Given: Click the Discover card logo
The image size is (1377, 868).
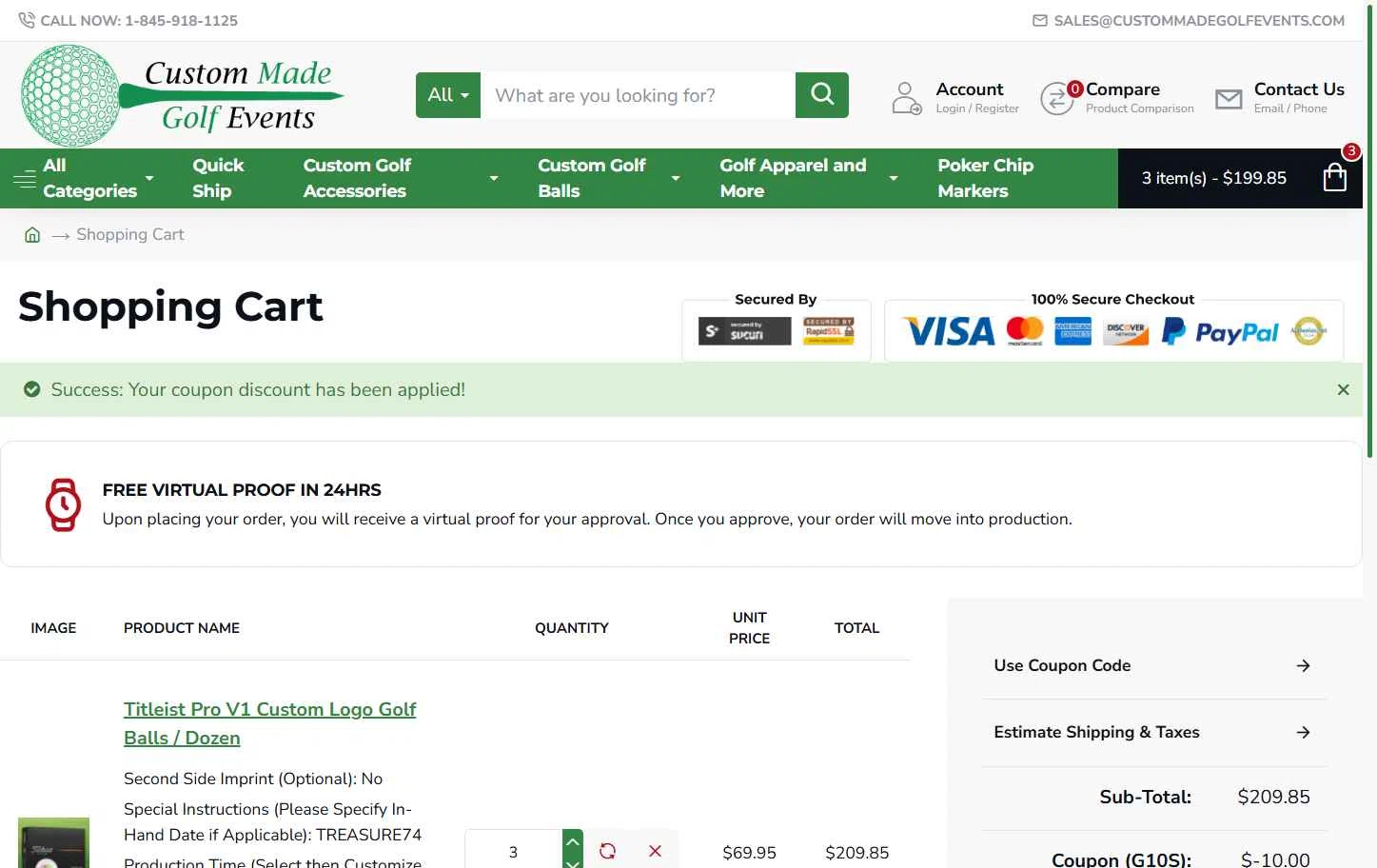Looking at the screenshot, I should tap(1126, 331).
